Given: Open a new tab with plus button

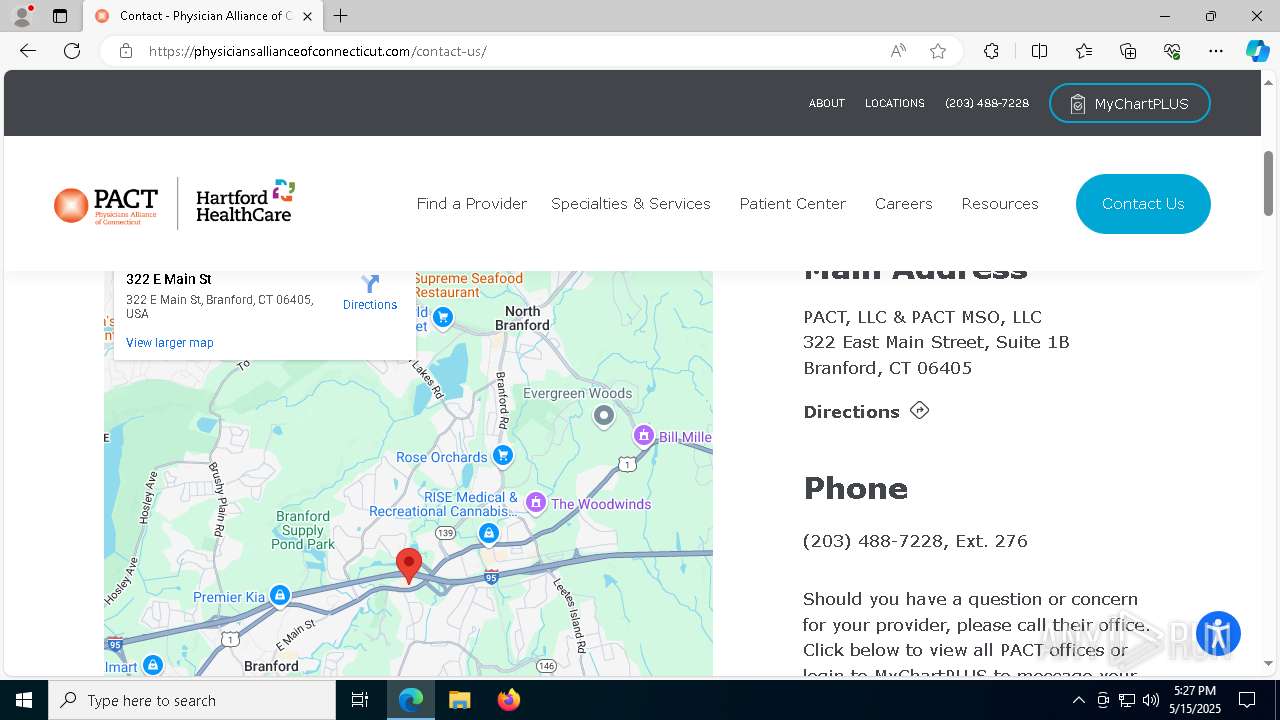Looking at the screenshot, I should [x=341, y=16].
